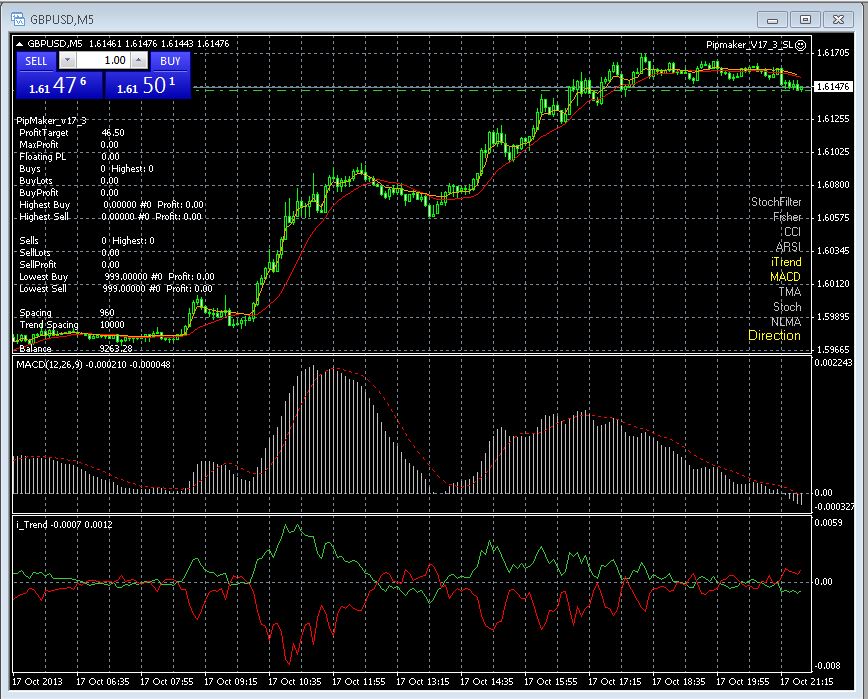Click the i_Trend scale value 0.0059
The width and height of the screenshot is (868, 699).
(828, 522)
